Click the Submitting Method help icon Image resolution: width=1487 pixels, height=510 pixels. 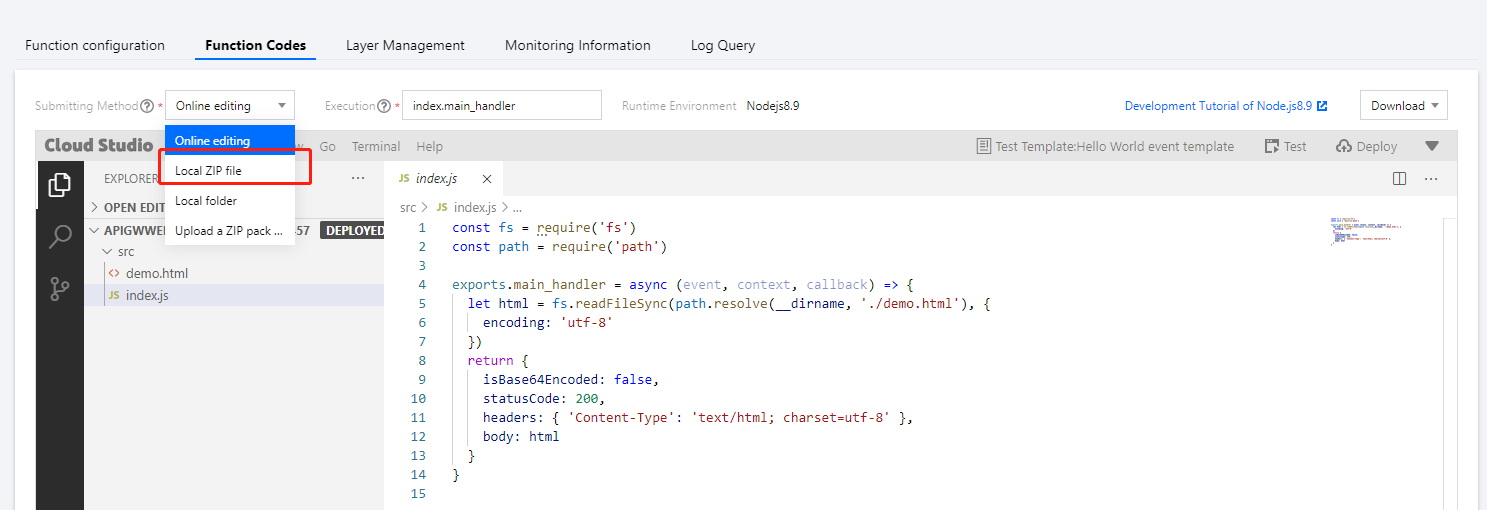(147, 106)
